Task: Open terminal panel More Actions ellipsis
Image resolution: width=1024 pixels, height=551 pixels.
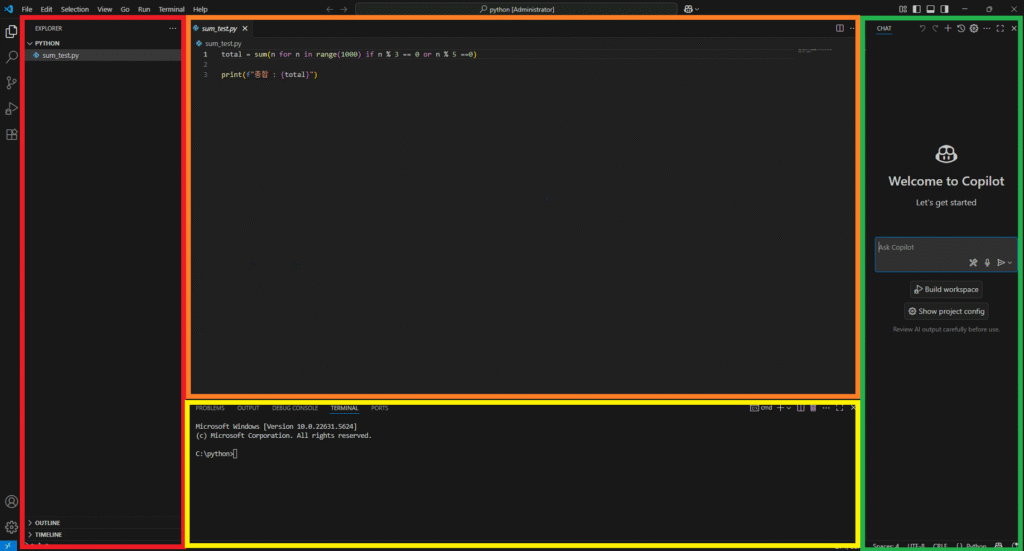Action: click(x=826, y=408)
